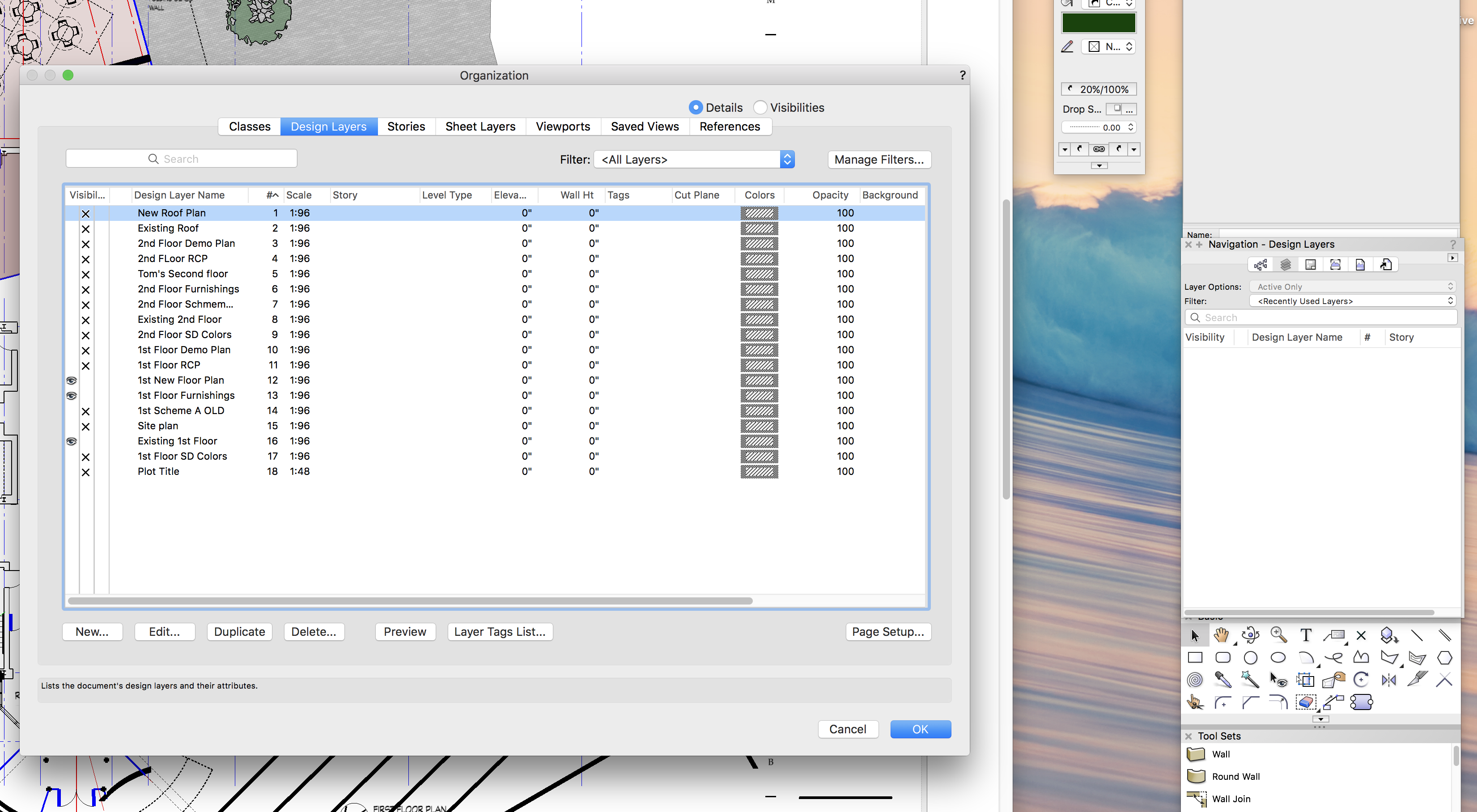Pick the Eyedropper tool
Viewport: 1477px width, 812px height.
(1222, 680)
